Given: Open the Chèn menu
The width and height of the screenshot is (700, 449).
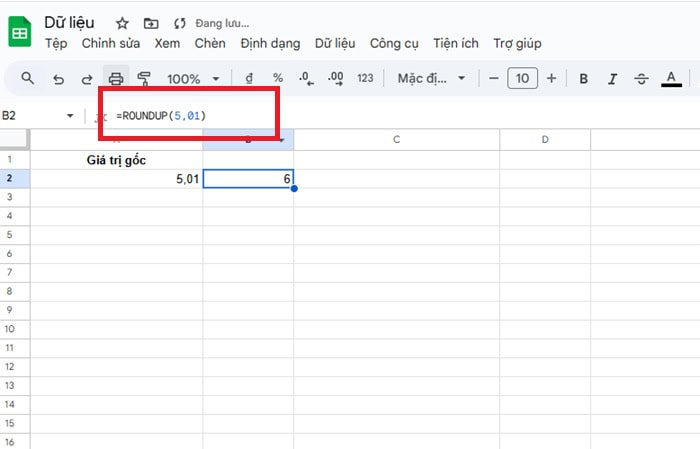Looking at the screenshot, I should (210, 44).
